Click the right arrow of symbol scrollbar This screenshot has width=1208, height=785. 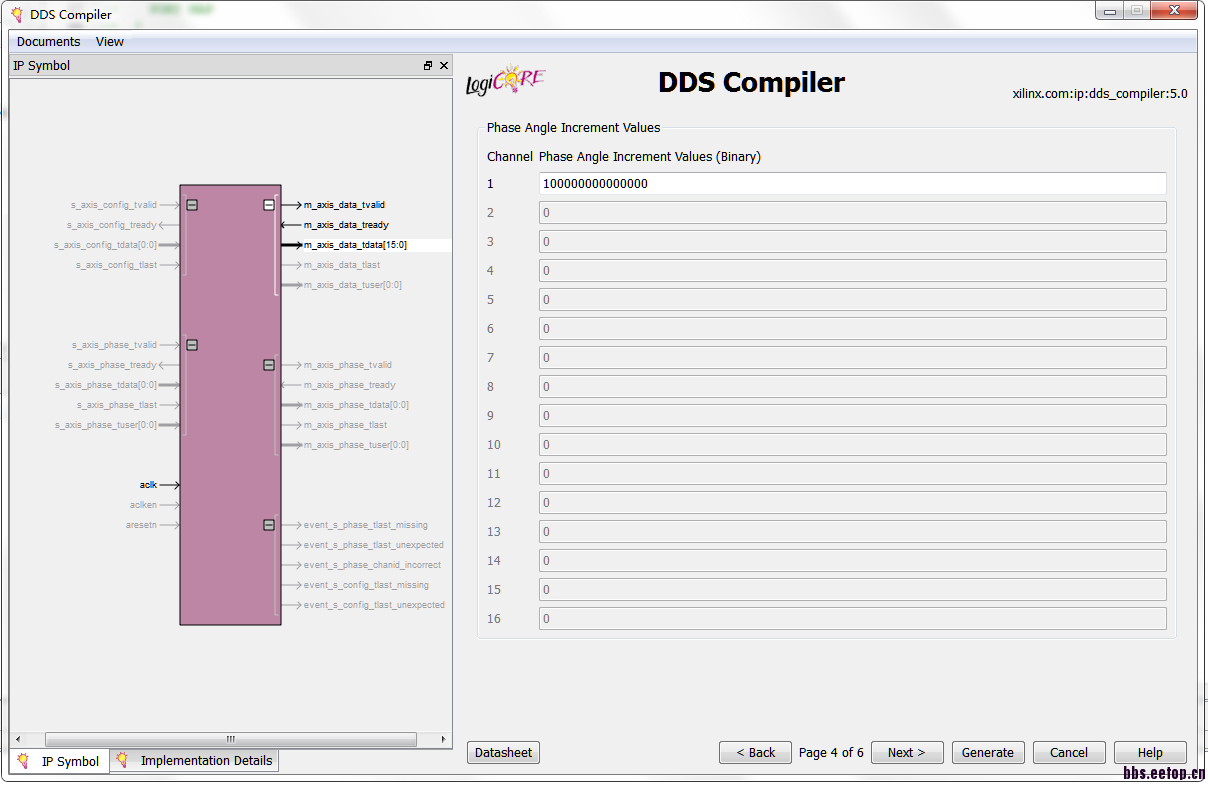[x=445, y=739]
